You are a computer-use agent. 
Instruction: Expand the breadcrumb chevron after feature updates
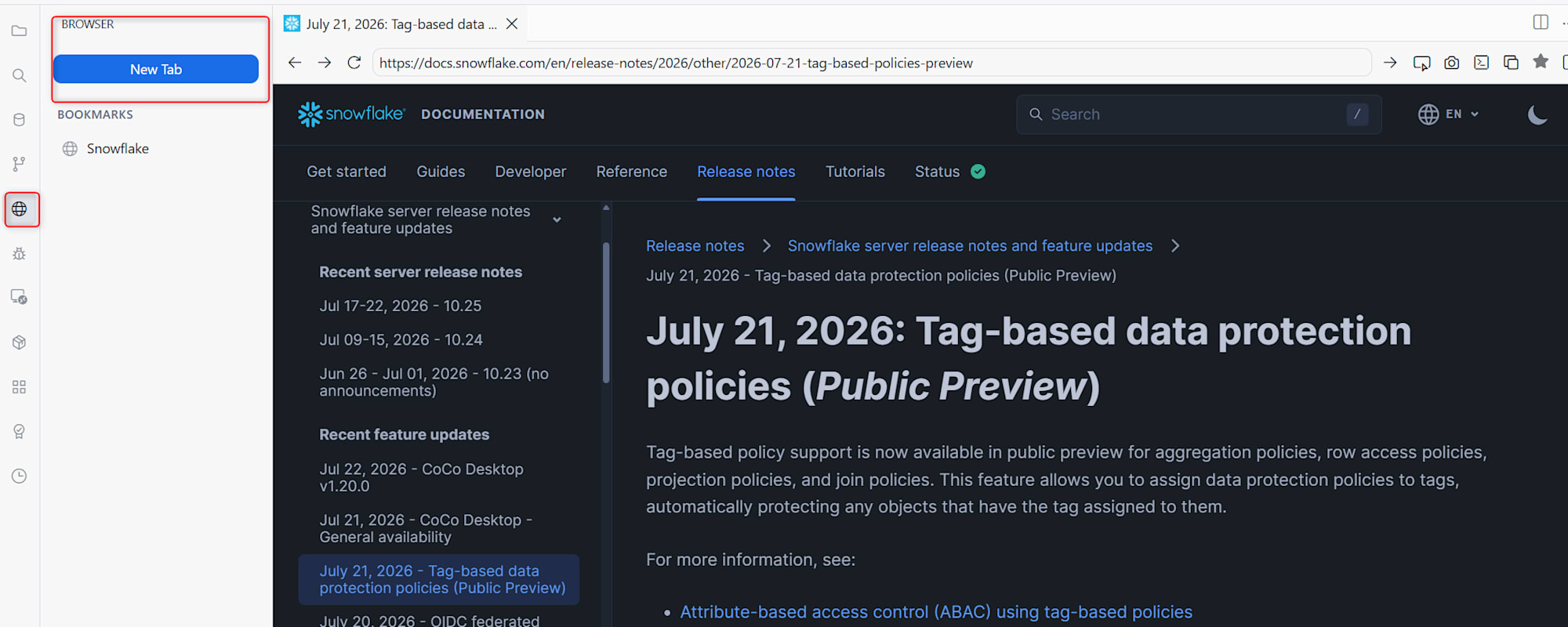click(x=1174, y=246)
